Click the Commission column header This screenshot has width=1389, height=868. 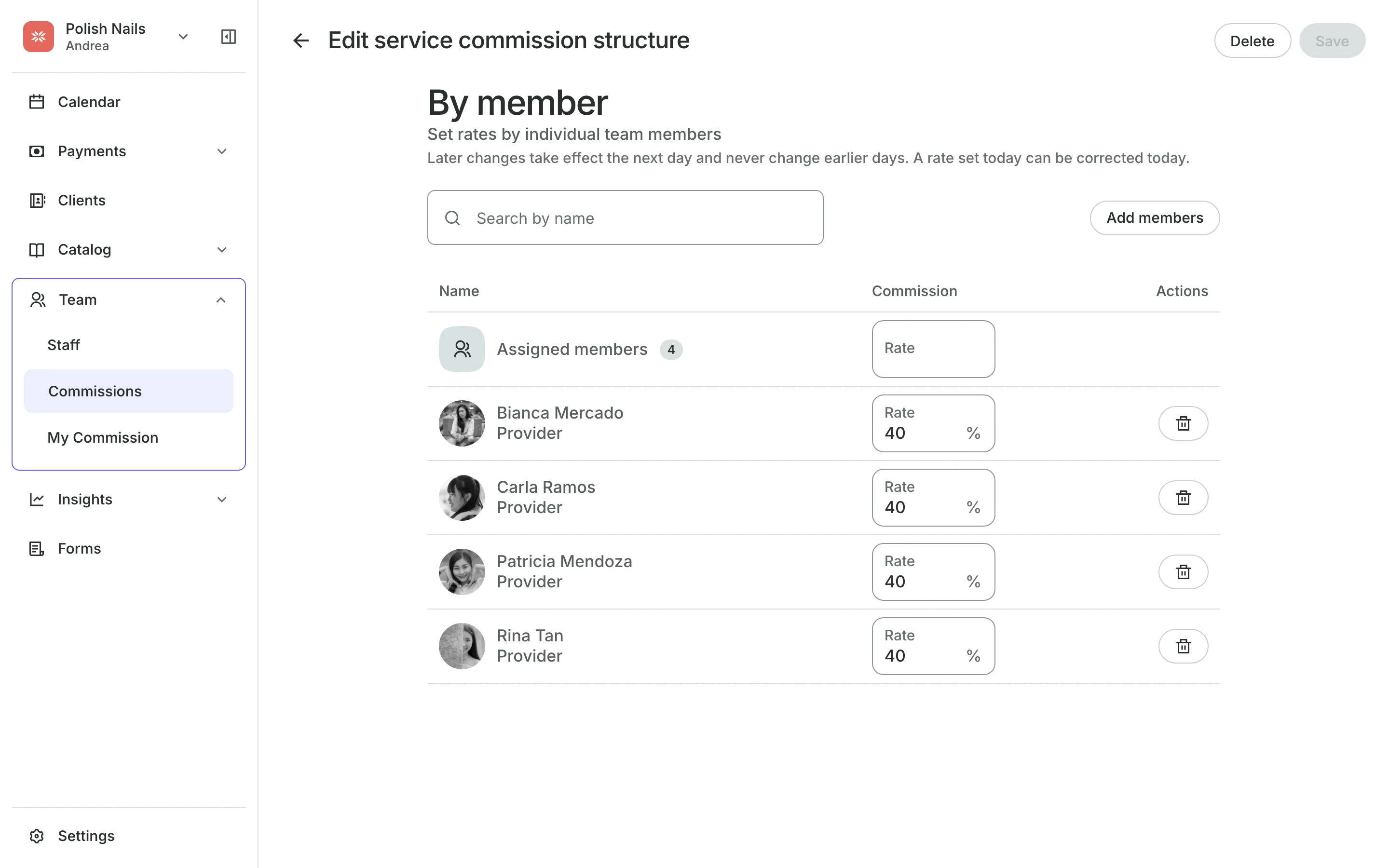point(914,291)
